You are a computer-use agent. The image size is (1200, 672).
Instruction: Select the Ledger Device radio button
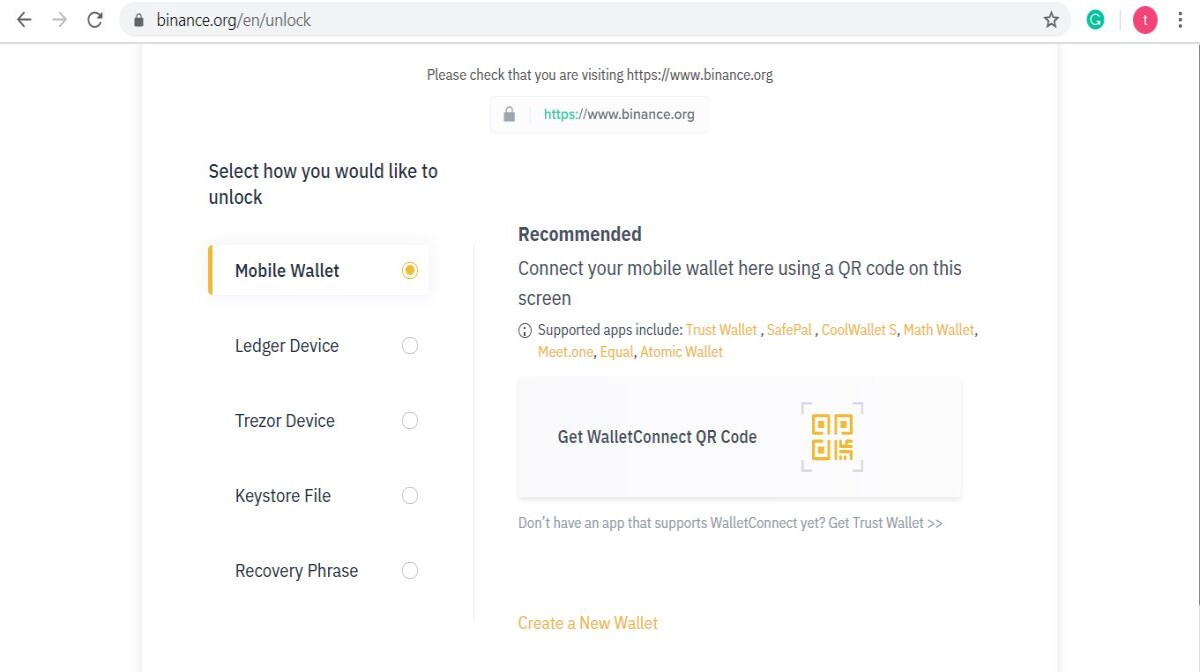(410, 346)
